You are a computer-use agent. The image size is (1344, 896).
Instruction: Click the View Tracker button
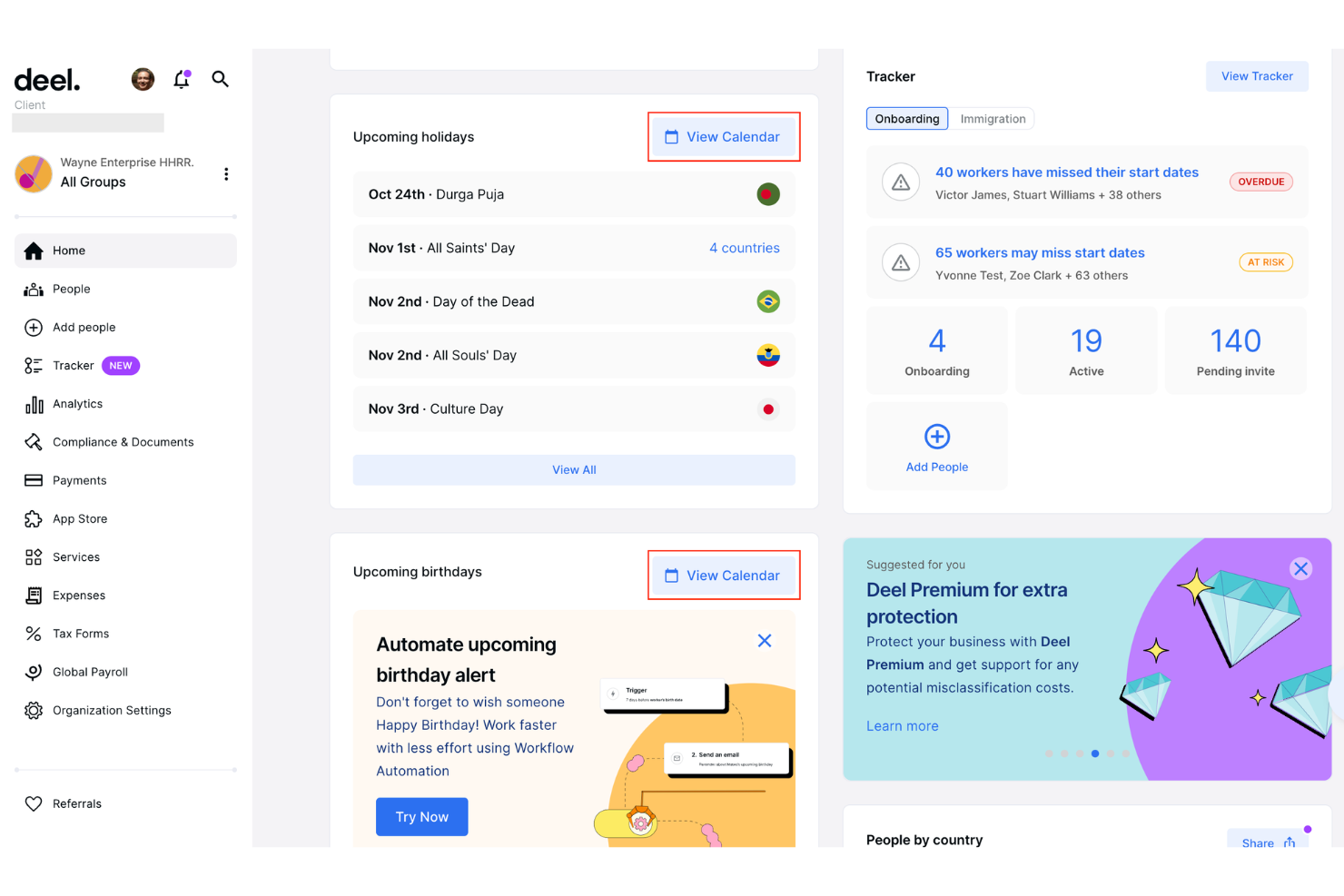[x=1257, y=75]
